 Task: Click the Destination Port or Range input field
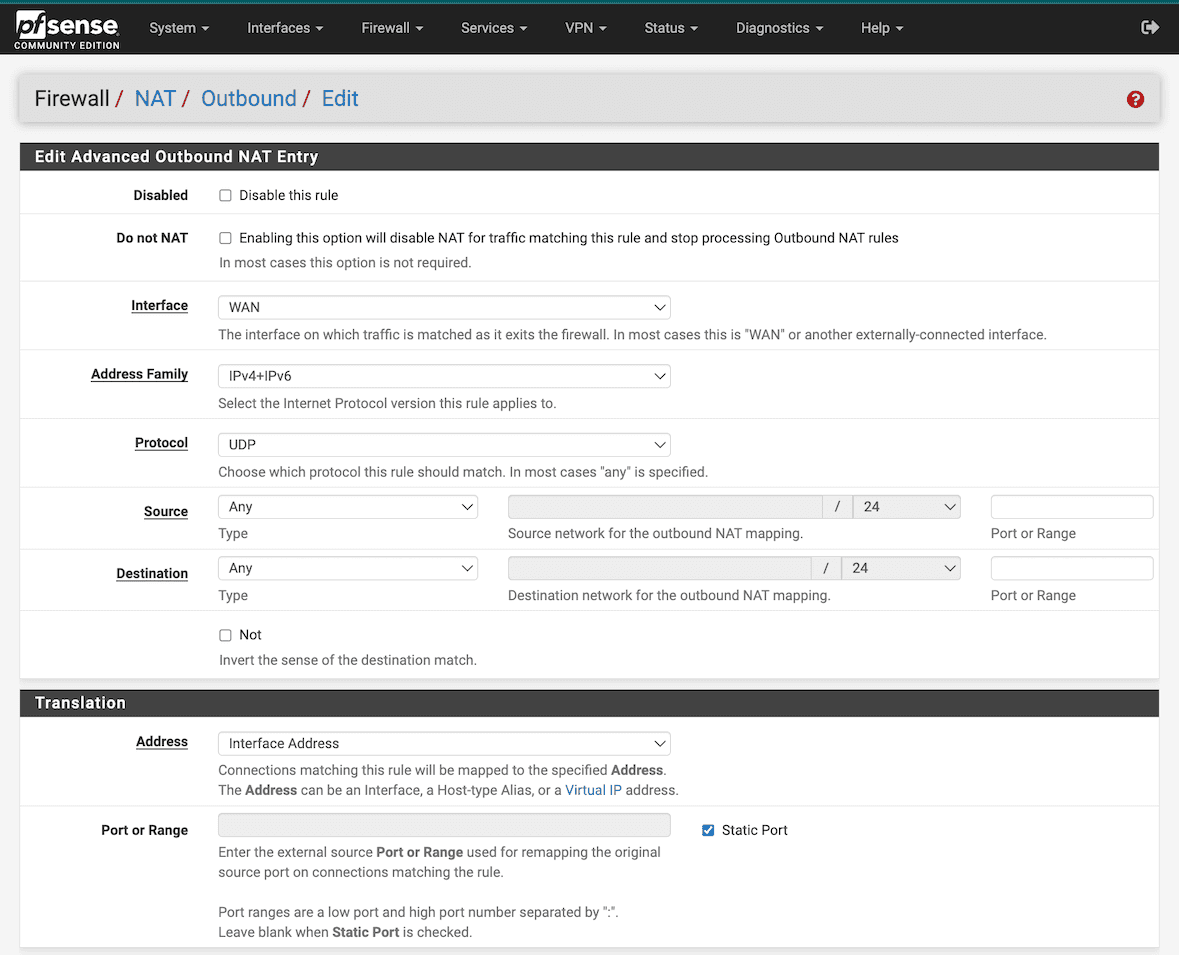point(1071,567)
